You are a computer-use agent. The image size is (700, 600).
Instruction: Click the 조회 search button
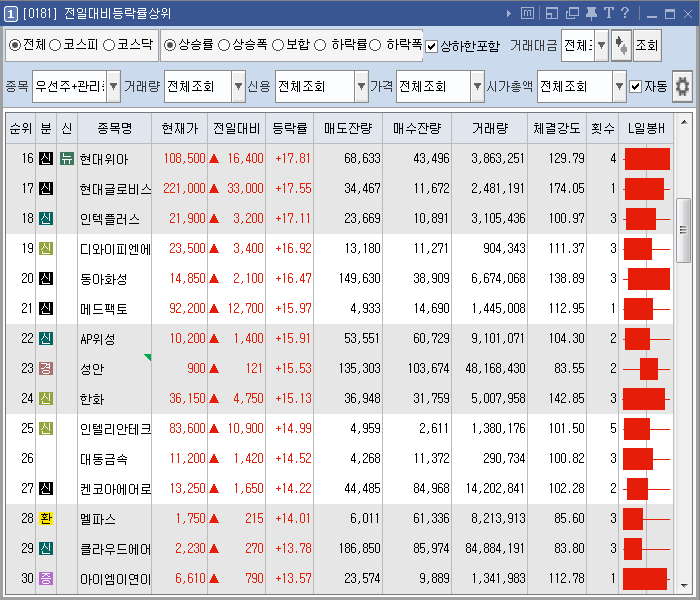click(x=647, y=45)
